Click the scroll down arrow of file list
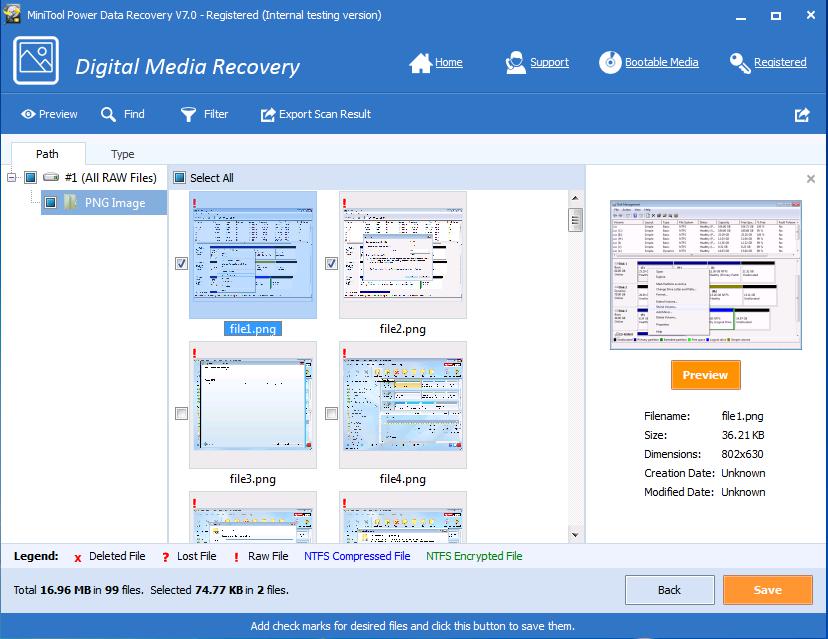Image resolution: width=828 pixels, height=639 pixels. (575, 534)
